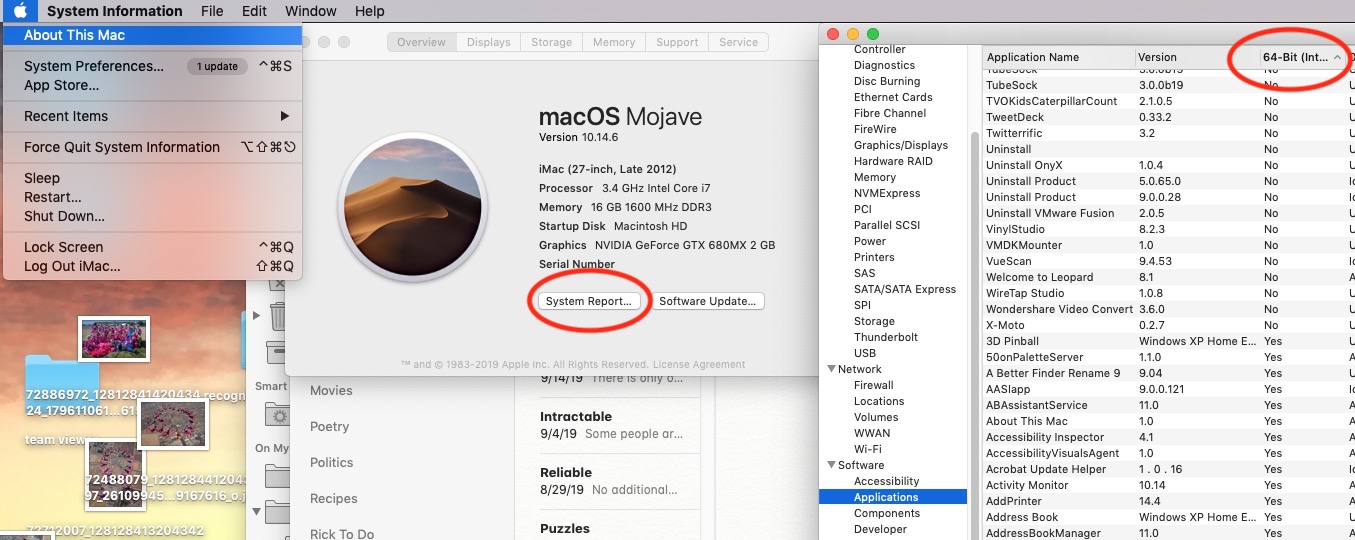Click the macOS Mojave desert image

click(x=412, y=206)
